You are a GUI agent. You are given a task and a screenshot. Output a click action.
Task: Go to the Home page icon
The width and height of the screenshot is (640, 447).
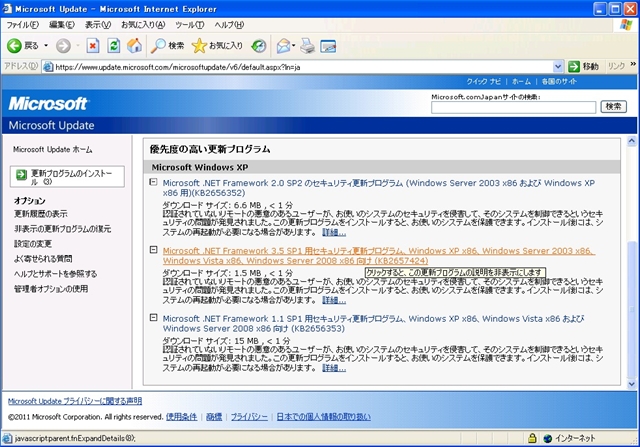pyautogui.click(x=134, y=46)
